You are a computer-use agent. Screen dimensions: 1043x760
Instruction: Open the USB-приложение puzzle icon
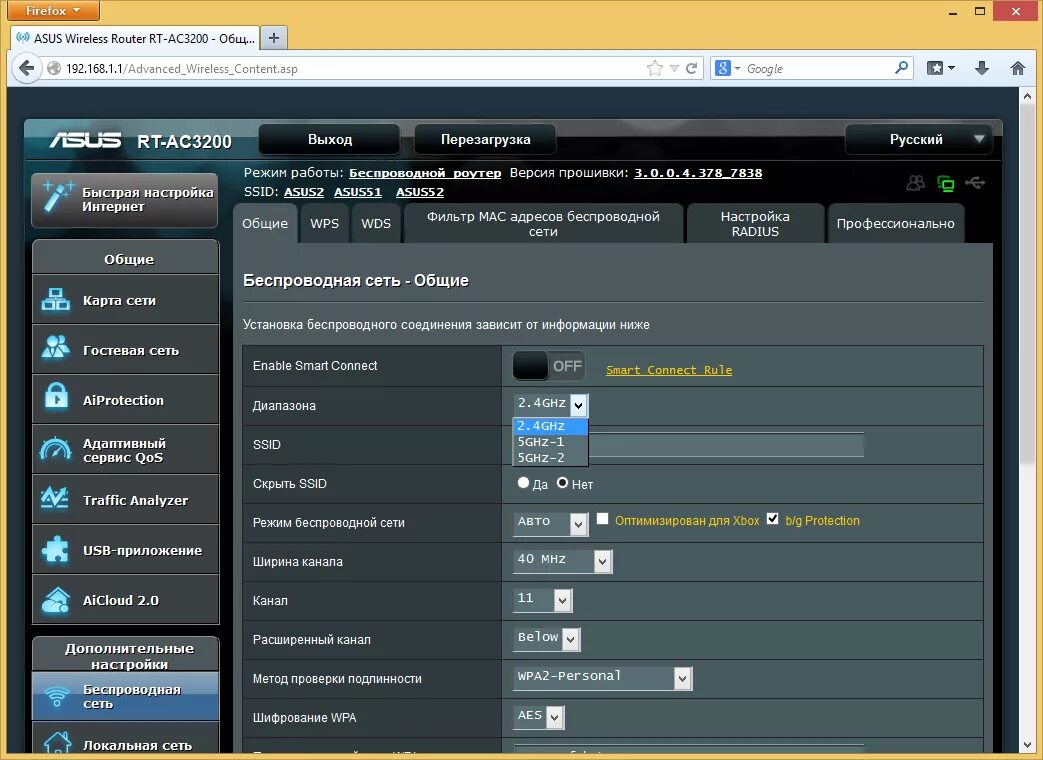(x=55, y=549)
